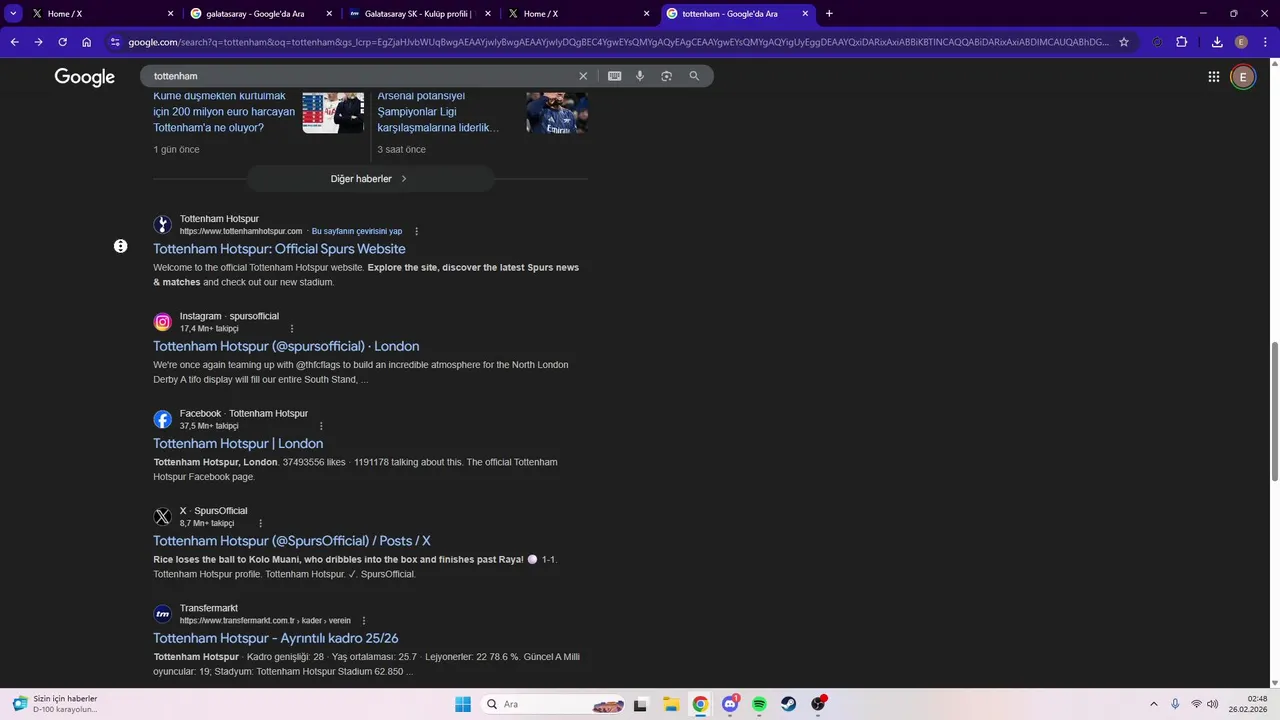Reload the current page
The height and width of the screenshot is (720, 1280).
pyautogui.click(x=62, y=42)
